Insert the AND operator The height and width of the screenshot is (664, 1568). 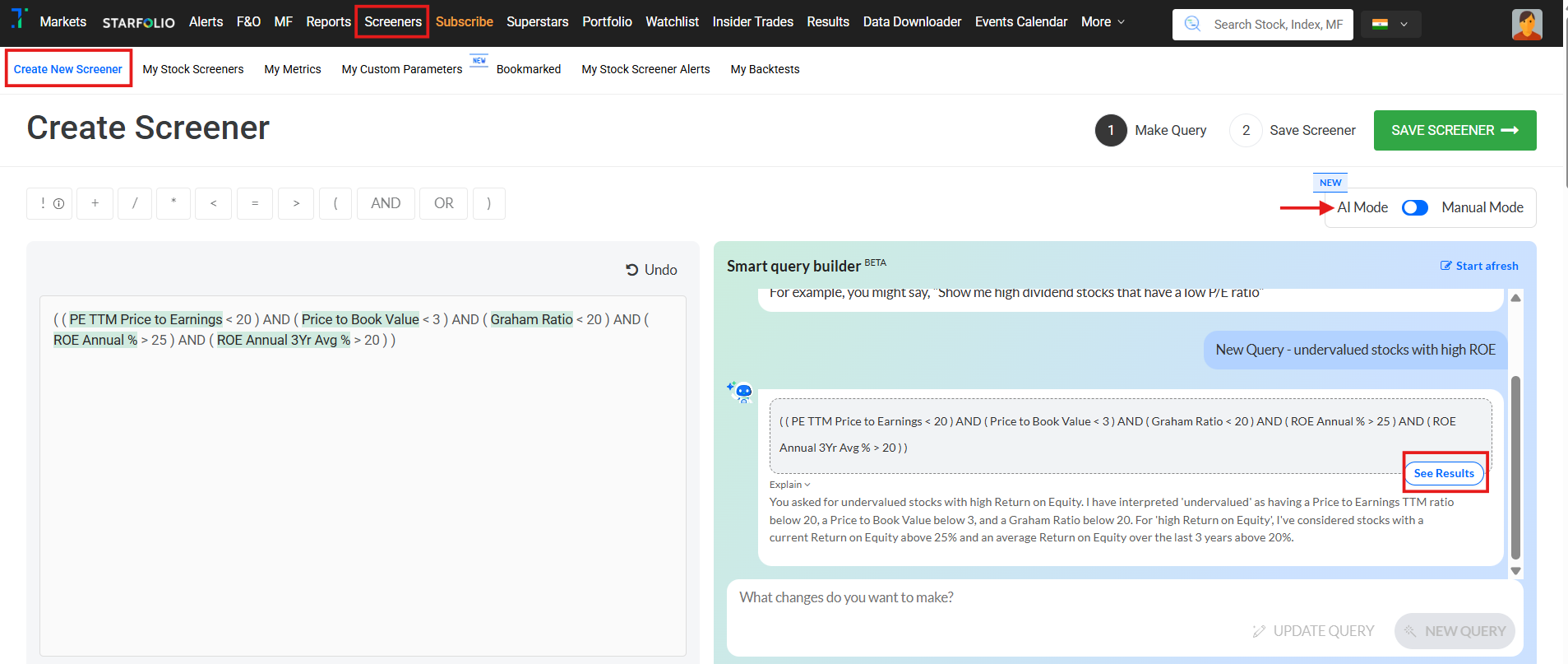386,203
